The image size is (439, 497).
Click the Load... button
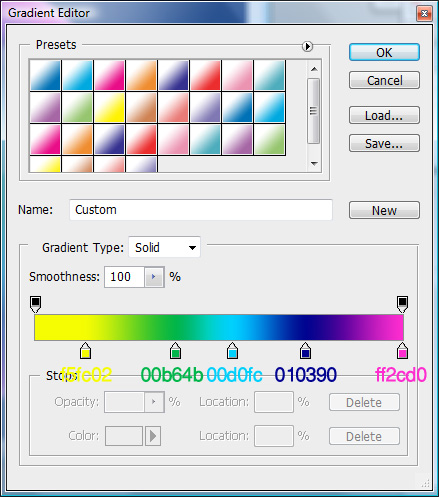point(384,115)
